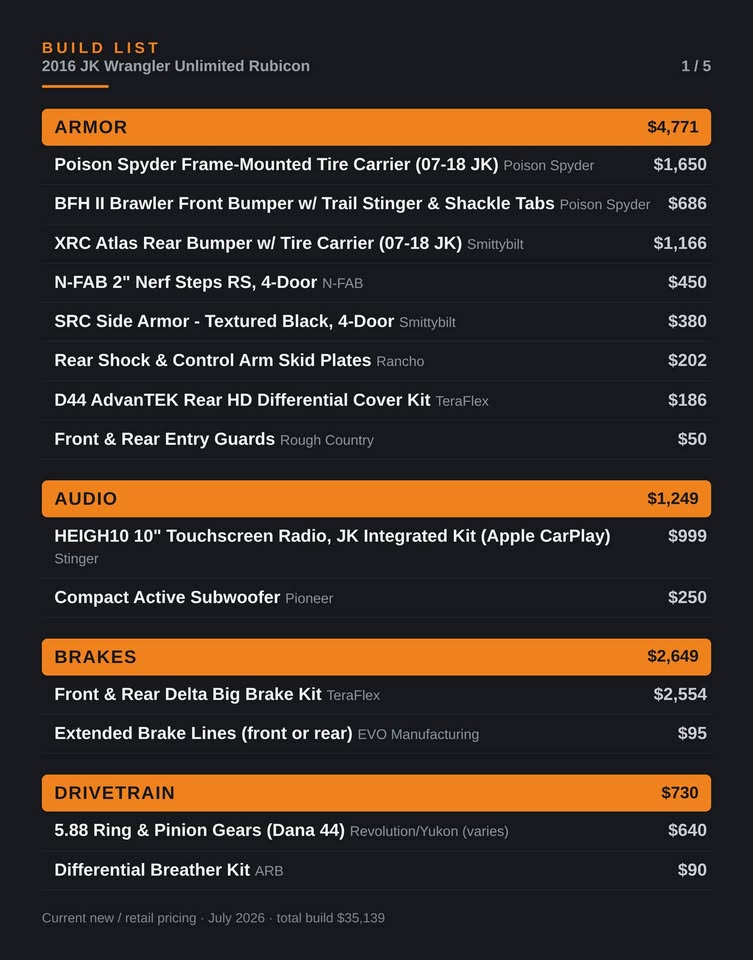Select HEIGH10 Touchscreen Radio entry
This screenshot has width=753, height=960.
pos(376,547)
